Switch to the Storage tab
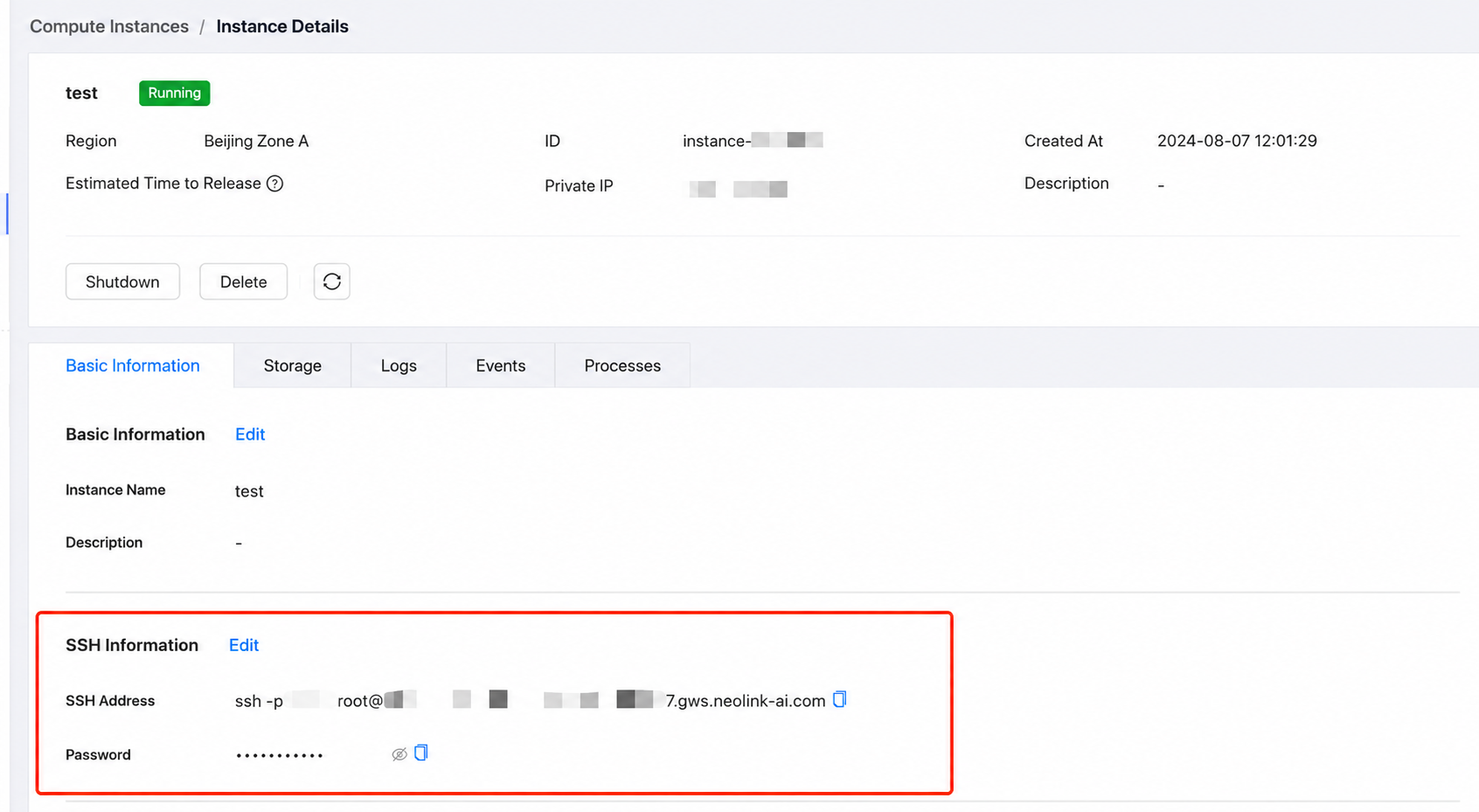The width and height of the screenshot is (1479, 812). (293, 365)
